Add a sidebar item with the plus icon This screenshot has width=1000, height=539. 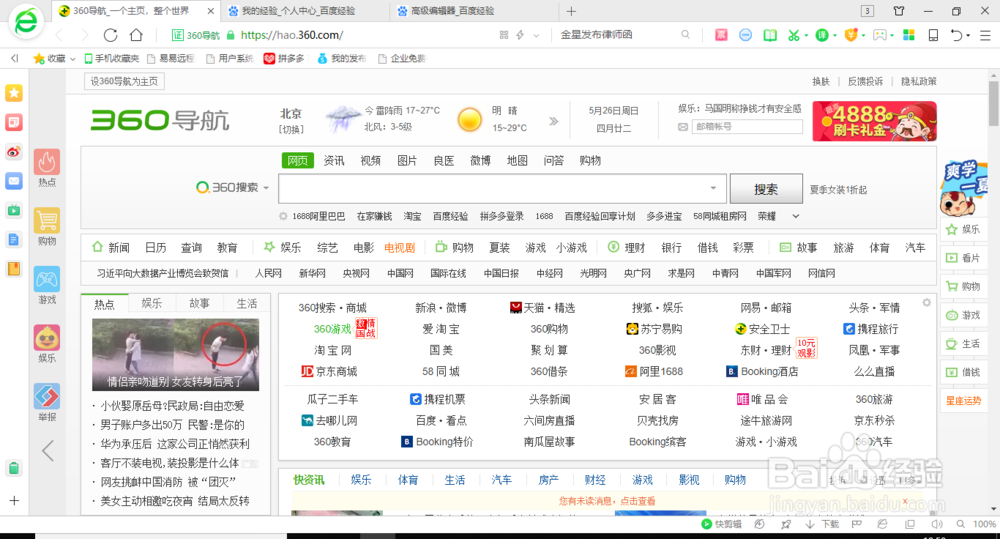[14, 501]
